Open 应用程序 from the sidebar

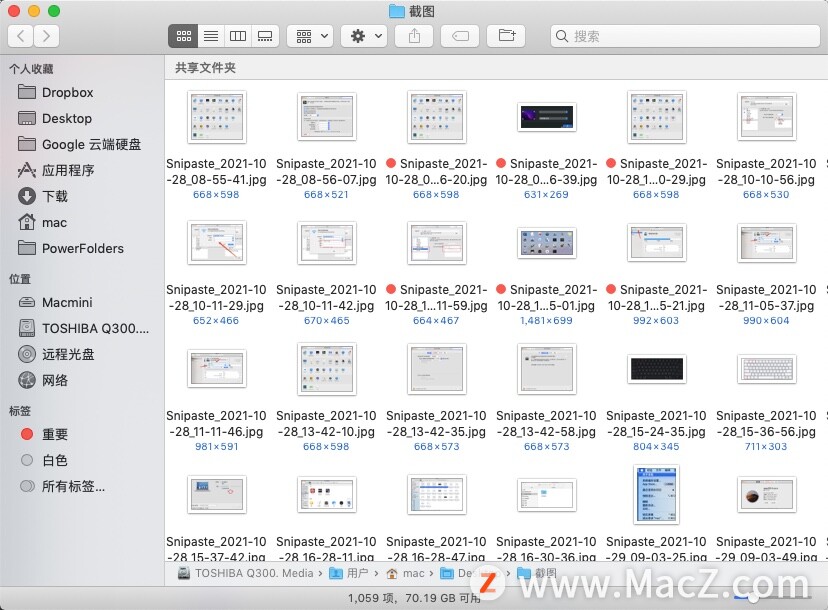point(68,170)
